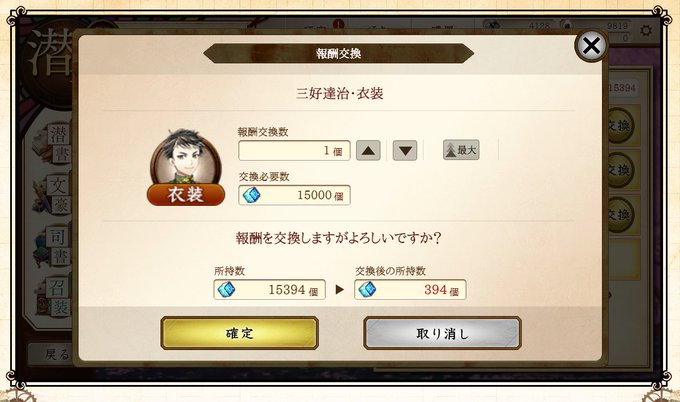Cancel with 取り消し button

point(442,333)
